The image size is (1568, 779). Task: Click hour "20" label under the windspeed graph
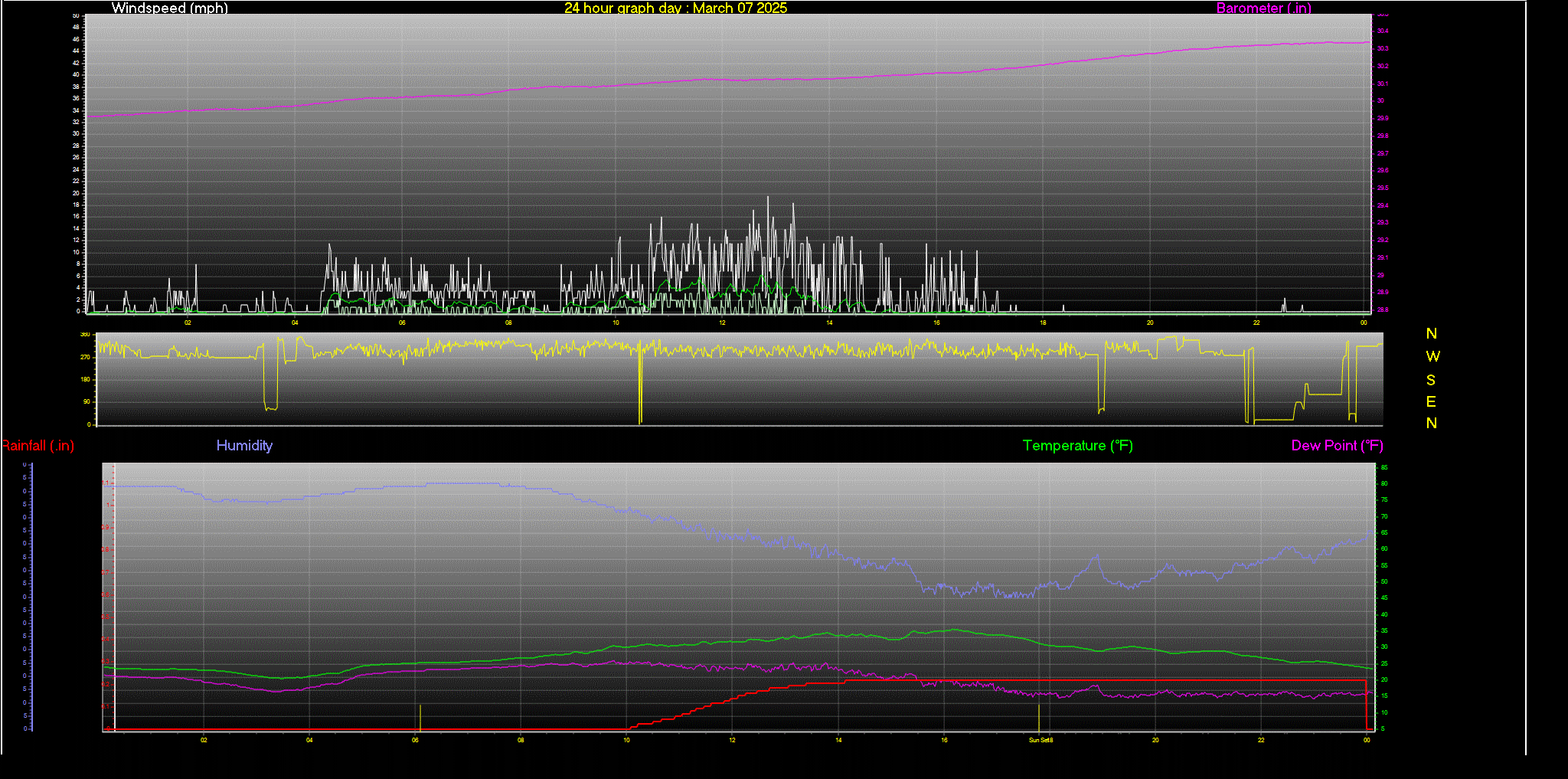tap(1150, 322)
